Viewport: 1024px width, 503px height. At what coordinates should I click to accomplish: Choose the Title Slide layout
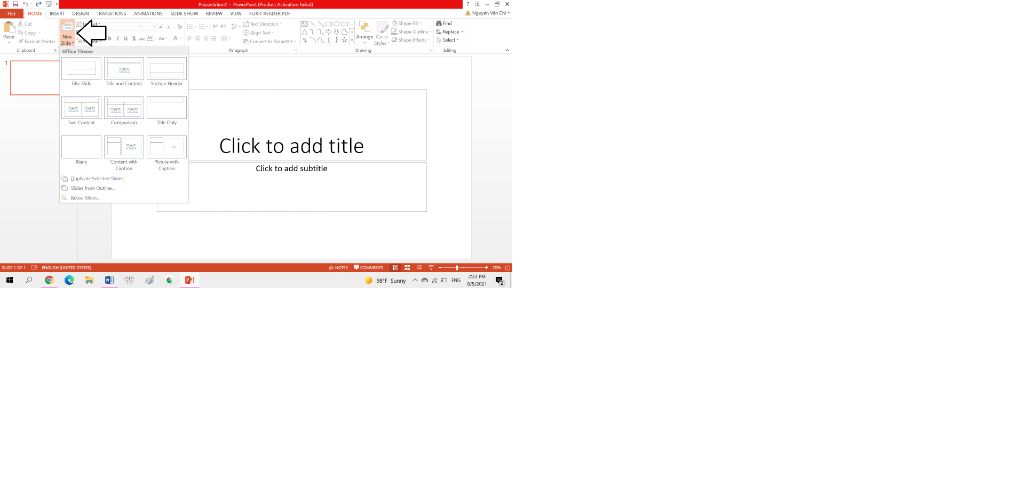point(82,72)
